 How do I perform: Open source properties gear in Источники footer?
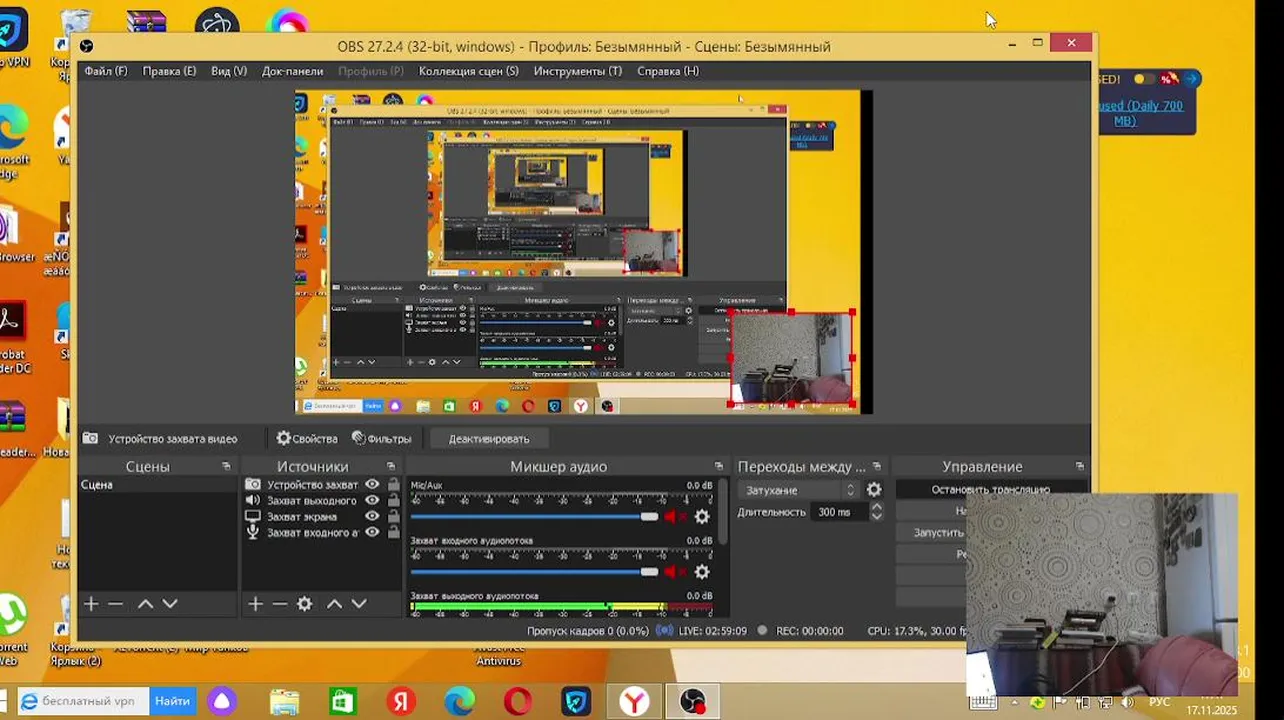click(x=305, y=604)
